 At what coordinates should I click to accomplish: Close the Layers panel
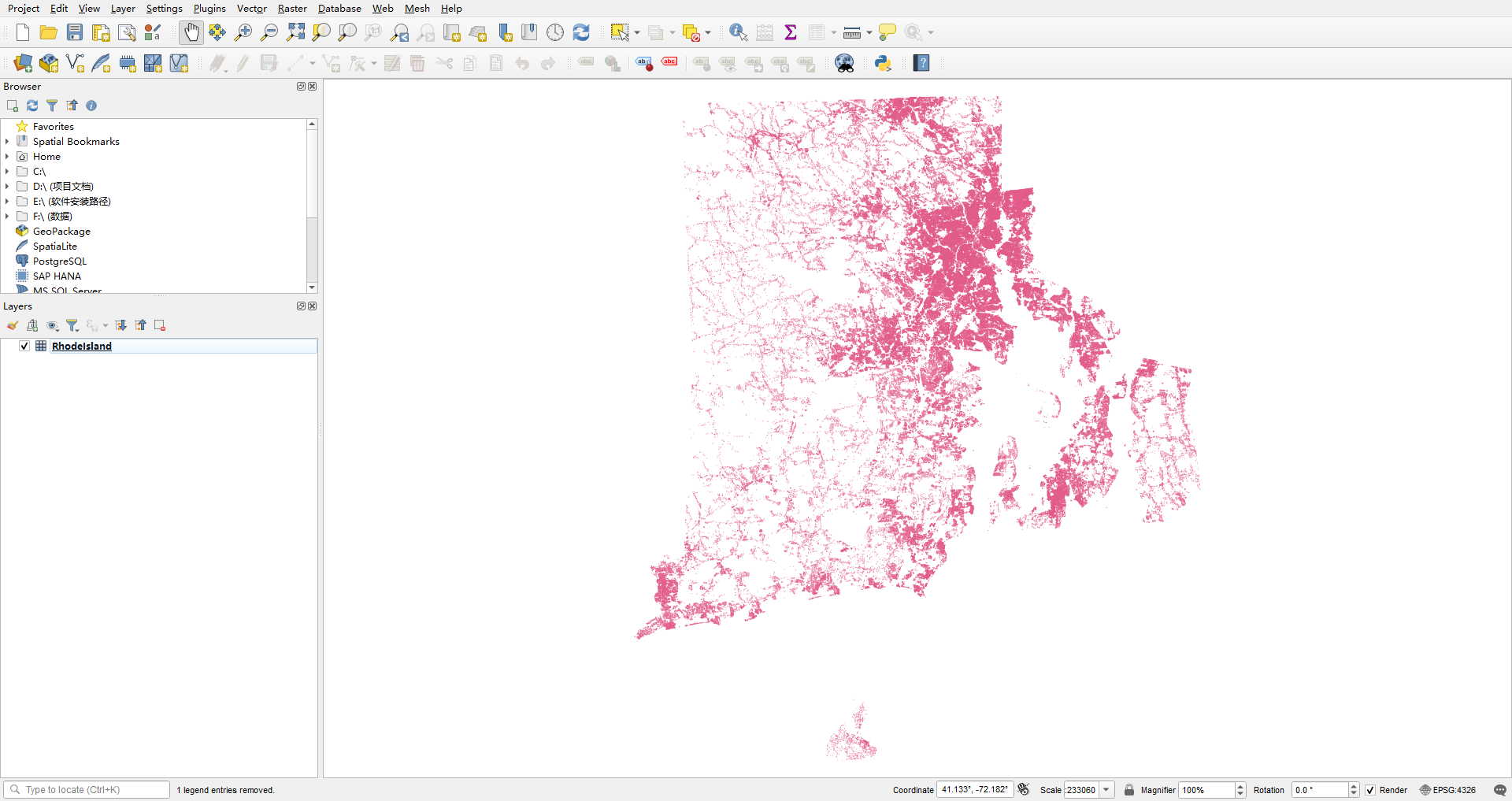click(313, 306)
